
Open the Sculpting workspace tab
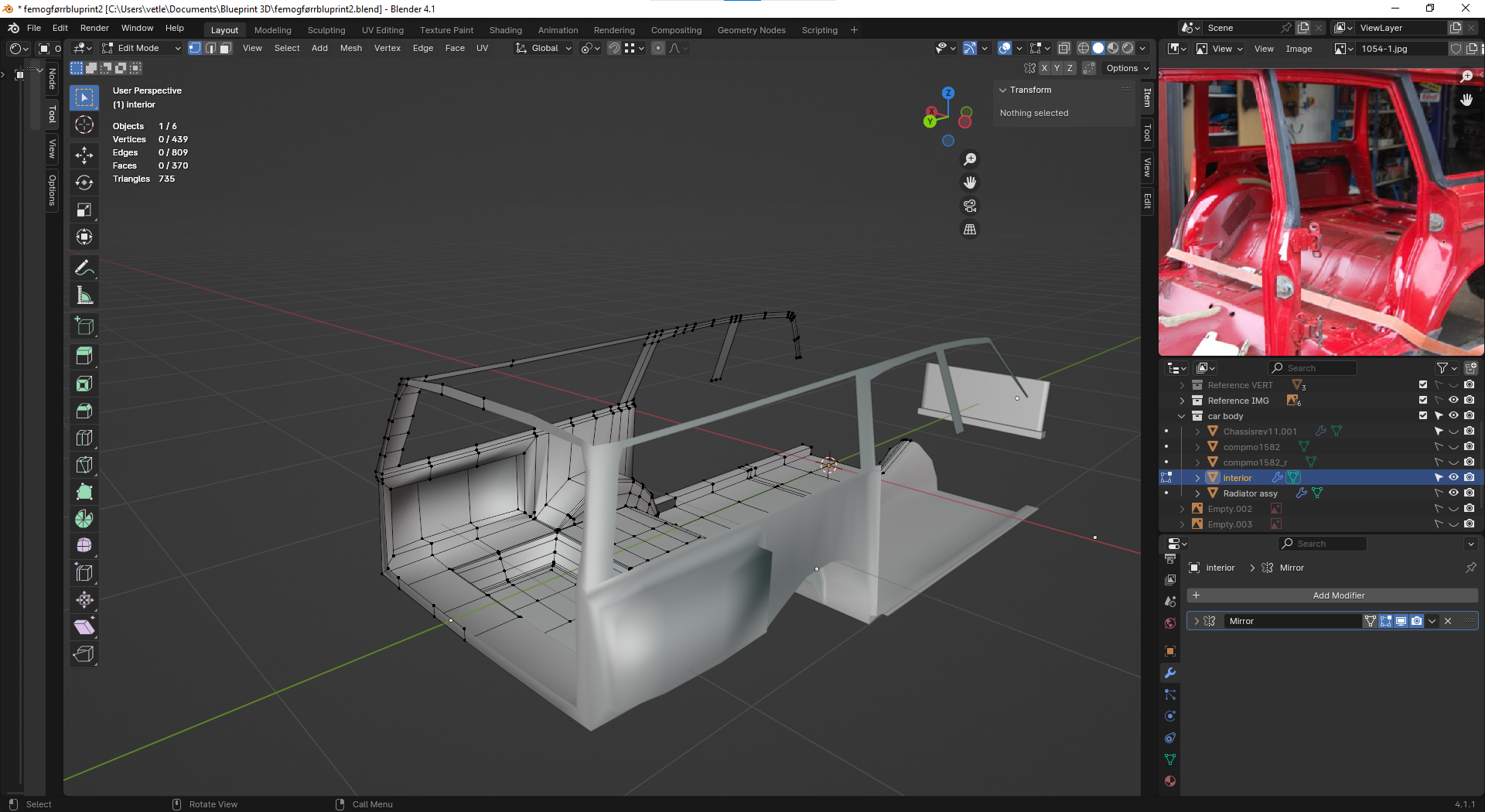pos(326,30)
